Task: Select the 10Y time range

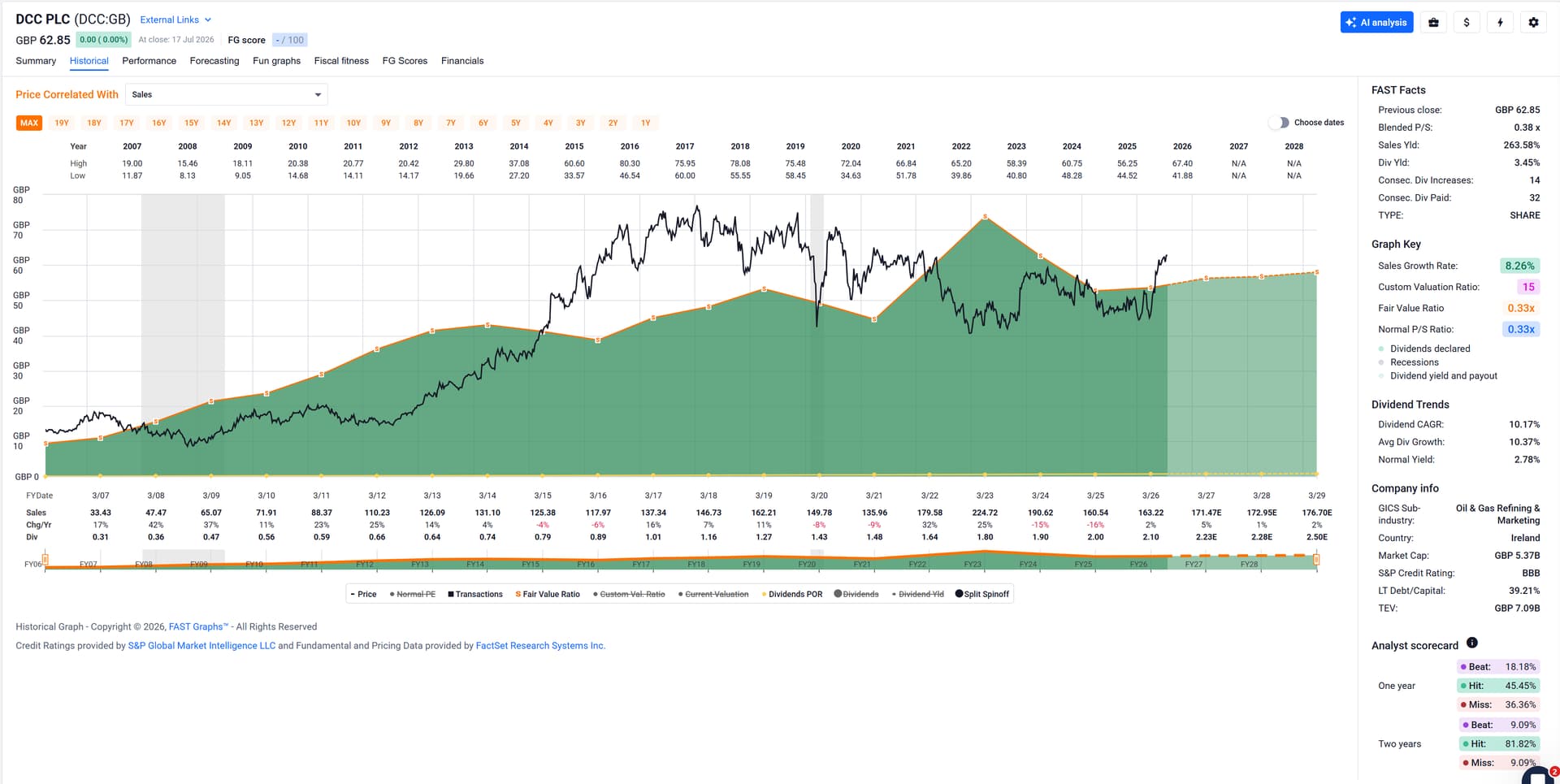Action: coord(353,123)
